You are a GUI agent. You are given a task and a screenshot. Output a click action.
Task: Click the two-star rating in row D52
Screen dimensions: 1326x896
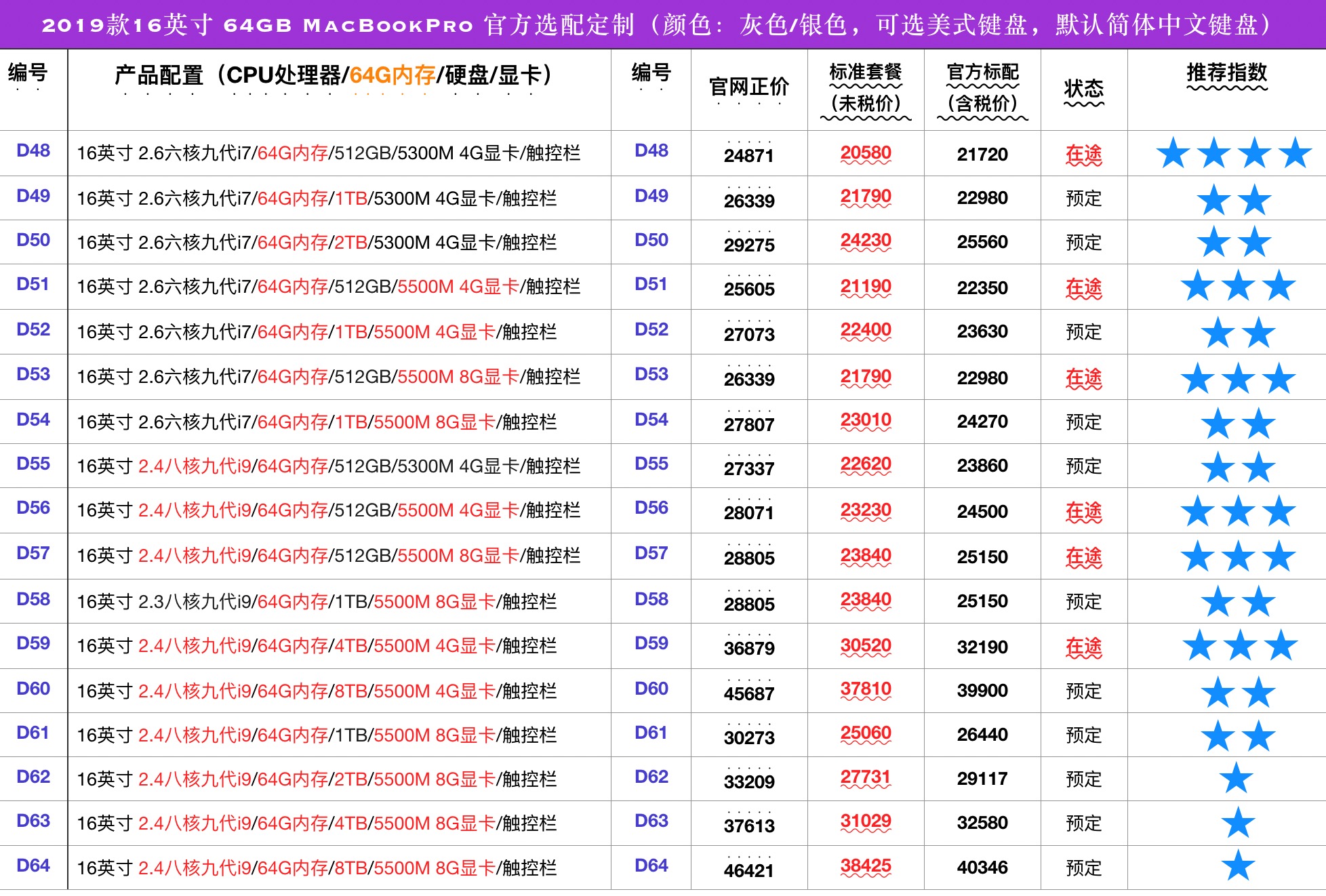(1239, 332)
